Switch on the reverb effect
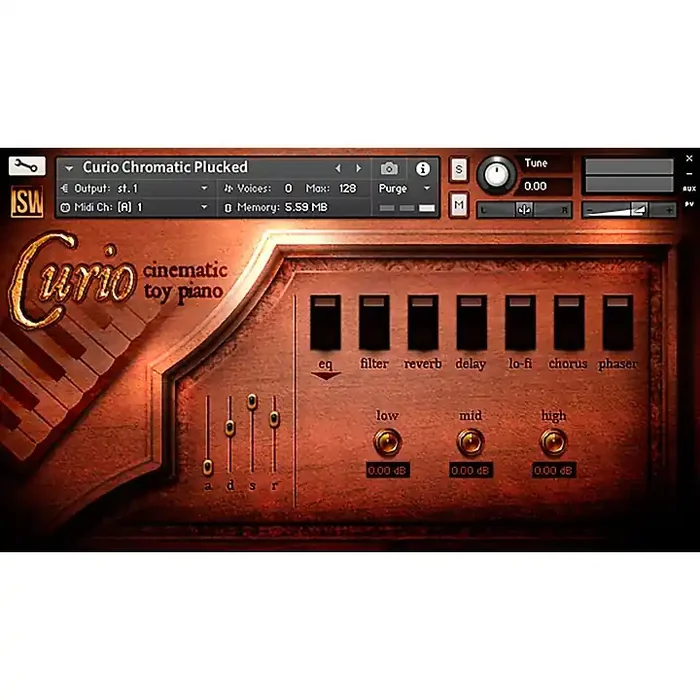 (x=423, y=322)
